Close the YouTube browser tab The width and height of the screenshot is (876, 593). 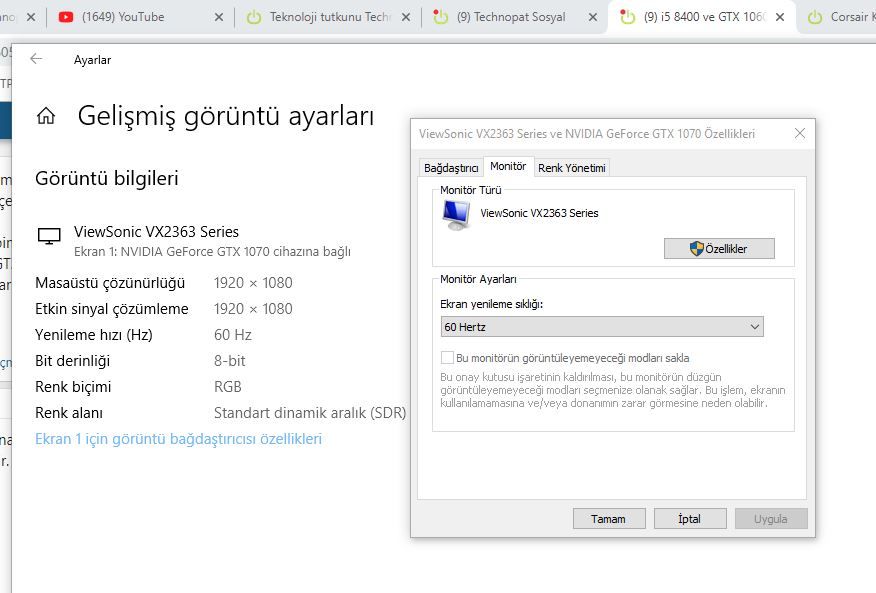point(219,17)
